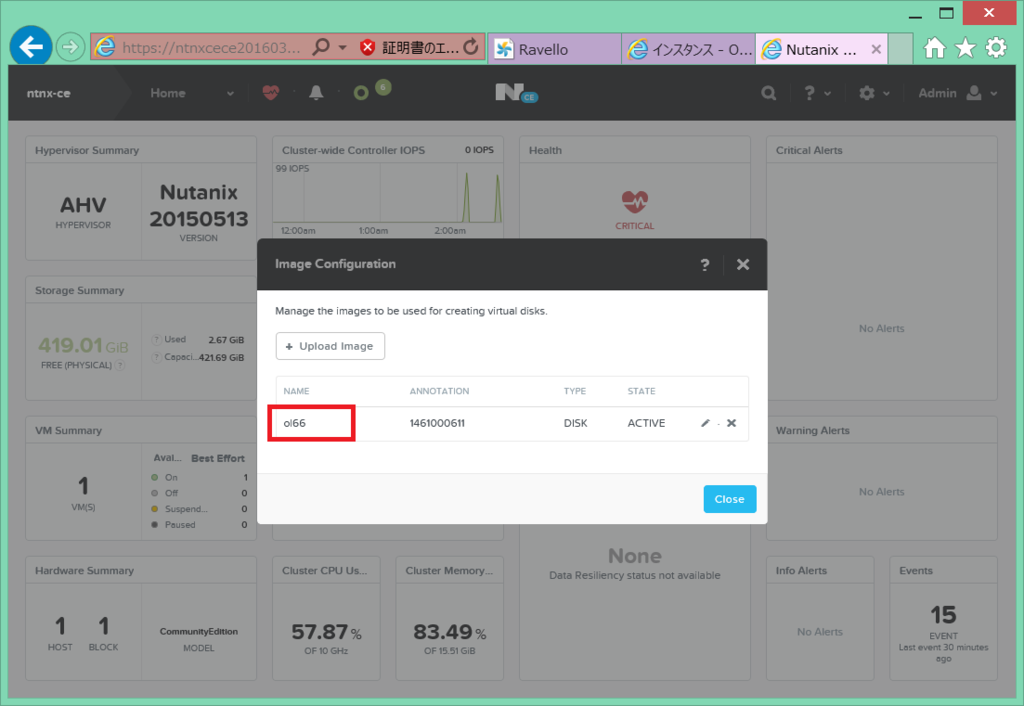Open alerts bell icon
The image size is (1024, 706).
click(x=316, y=93)
